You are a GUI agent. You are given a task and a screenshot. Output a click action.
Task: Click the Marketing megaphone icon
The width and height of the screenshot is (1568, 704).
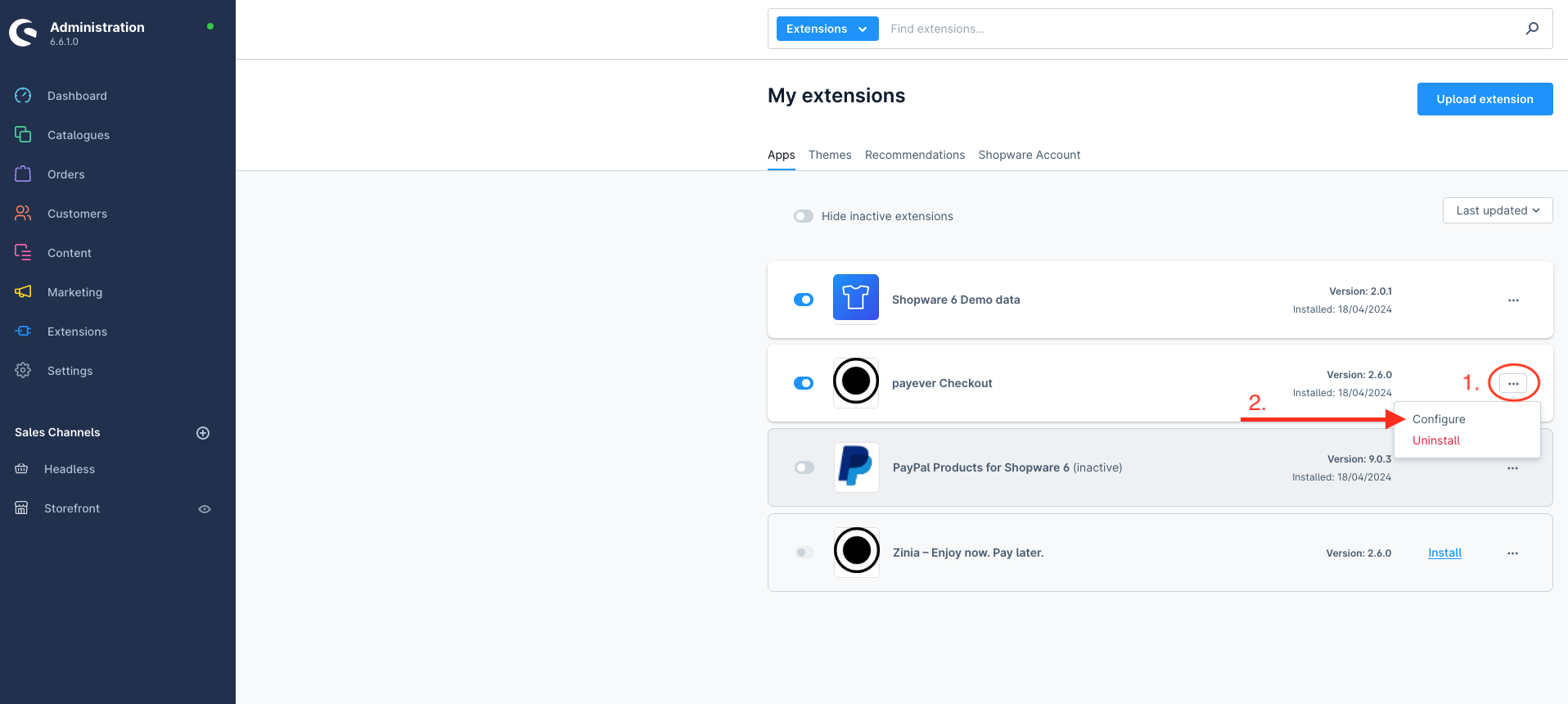(23, 292)
